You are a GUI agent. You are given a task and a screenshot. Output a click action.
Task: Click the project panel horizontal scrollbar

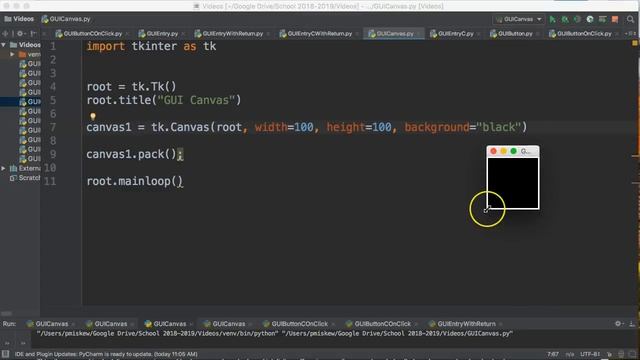[x=6, y=313]
